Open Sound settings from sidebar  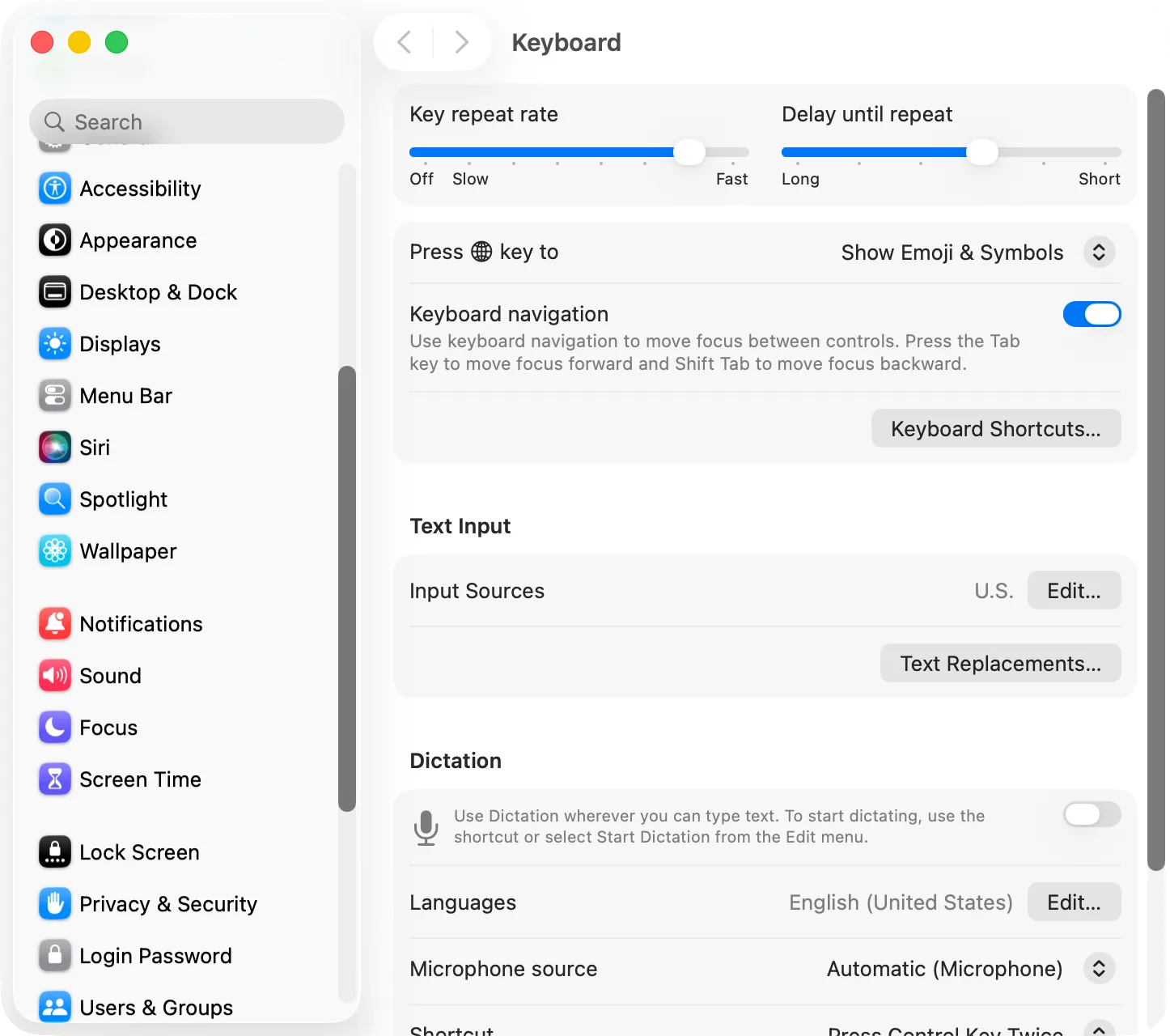tap(110, 676)
